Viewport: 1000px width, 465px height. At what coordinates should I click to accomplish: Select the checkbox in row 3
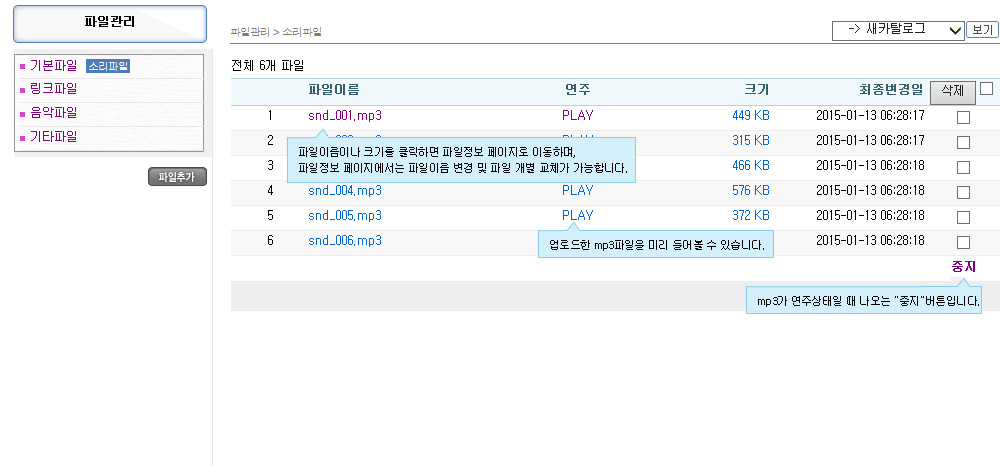tap(963, 167)
